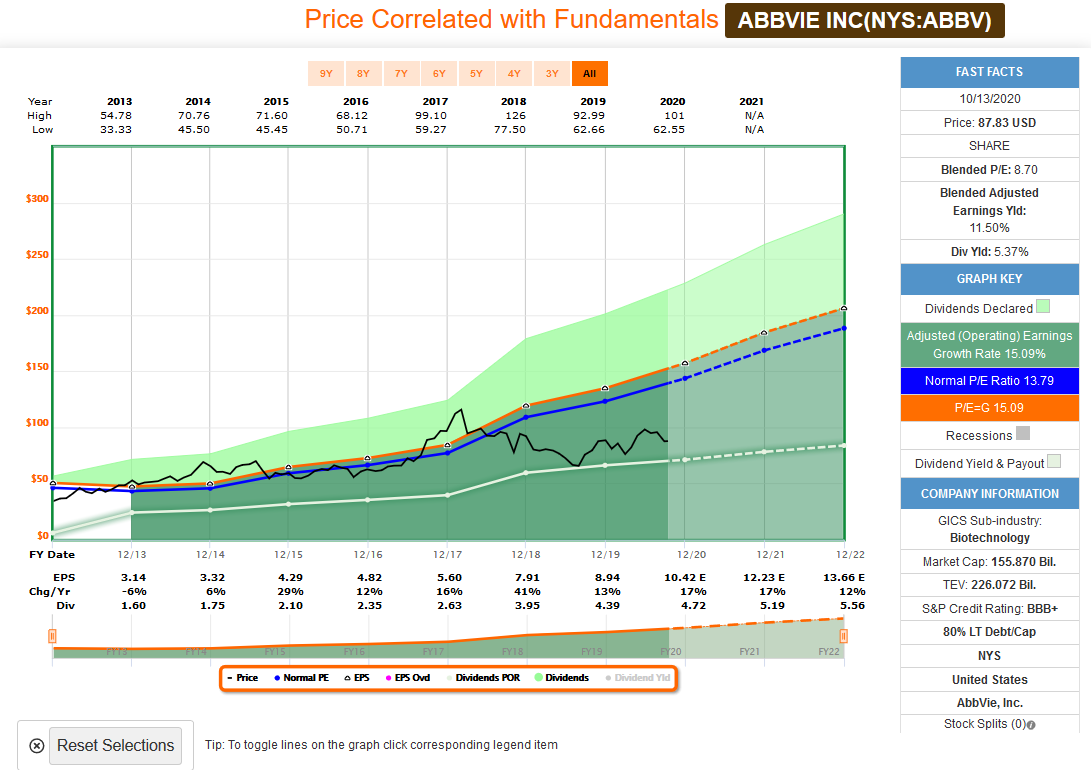This screenshot has width=1091, height=770.
Task: Toggle the EPS Ovd legend item
Action: pyautogui.click(x=408, y=677)
